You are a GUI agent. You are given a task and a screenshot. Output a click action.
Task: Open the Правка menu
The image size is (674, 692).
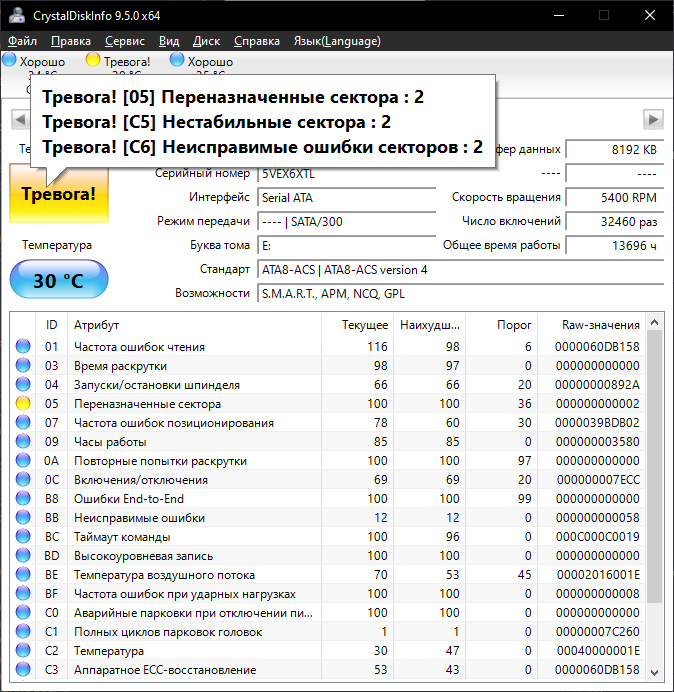click(x=71, y=41)
